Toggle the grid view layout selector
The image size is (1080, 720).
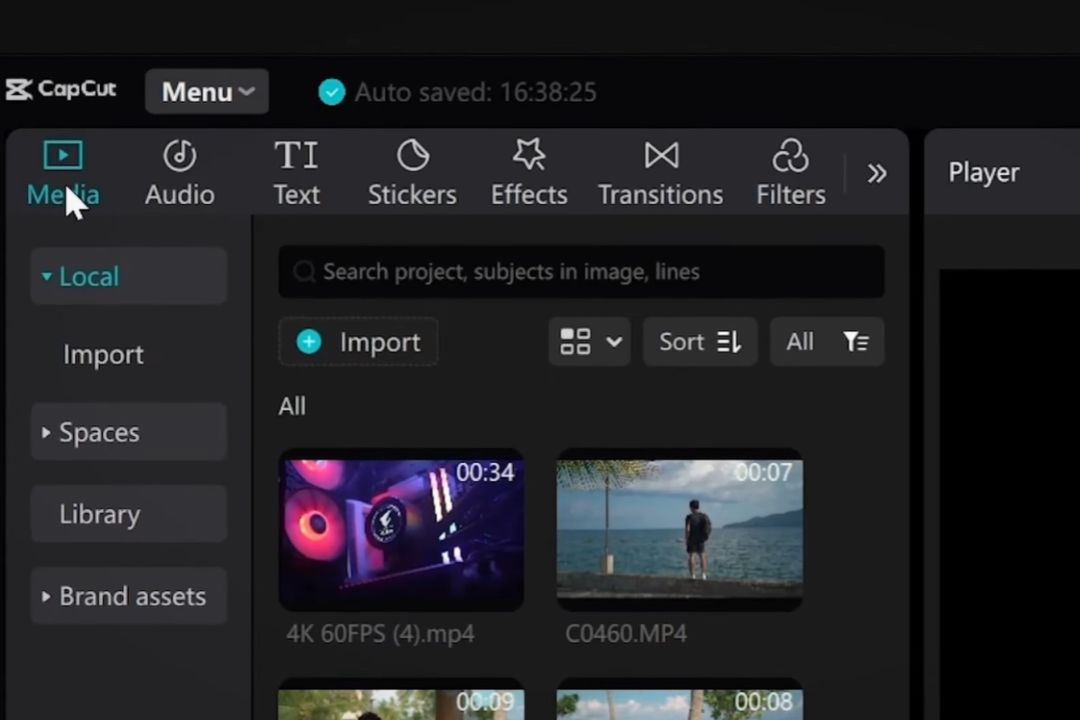pos(589,341)
